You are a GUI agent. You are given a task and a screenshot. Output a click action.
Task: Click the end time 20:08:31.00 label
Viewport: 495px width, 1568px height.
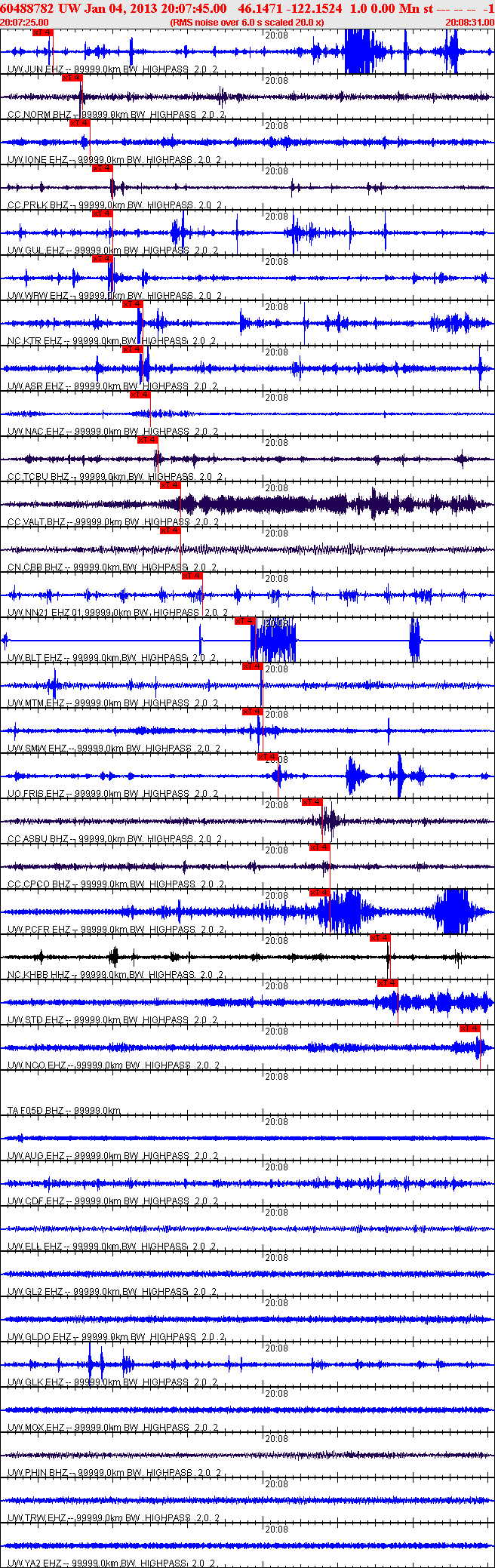click(469, 22)
